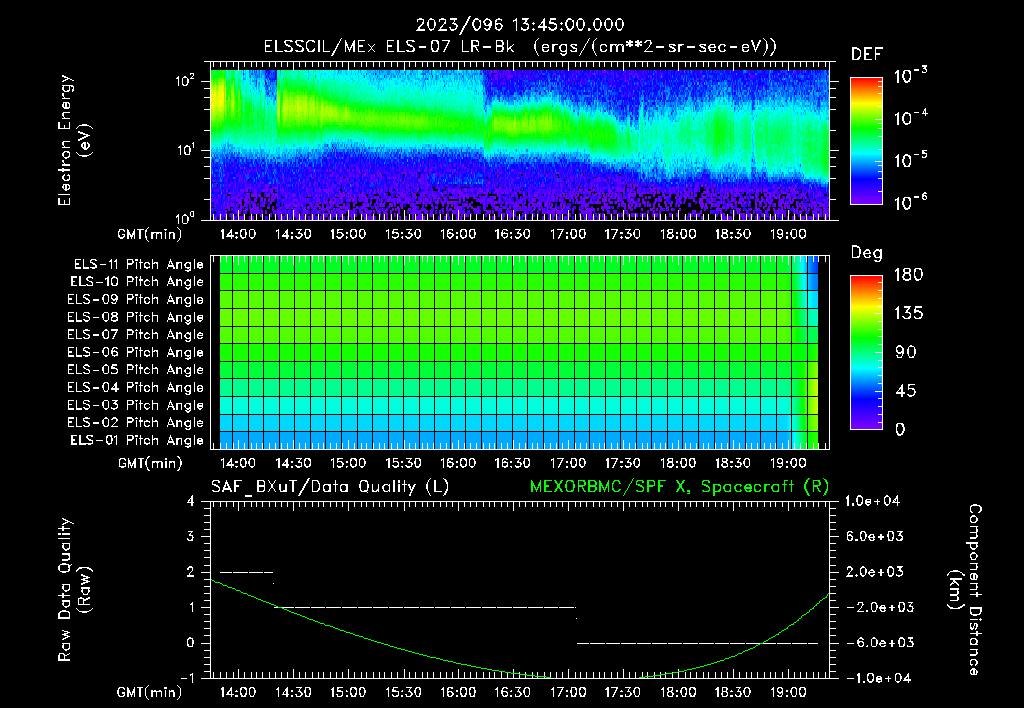Click the DEF color bar
Image resolution: width=1024 pixels, height=708 pixels.
click(866, 140)
